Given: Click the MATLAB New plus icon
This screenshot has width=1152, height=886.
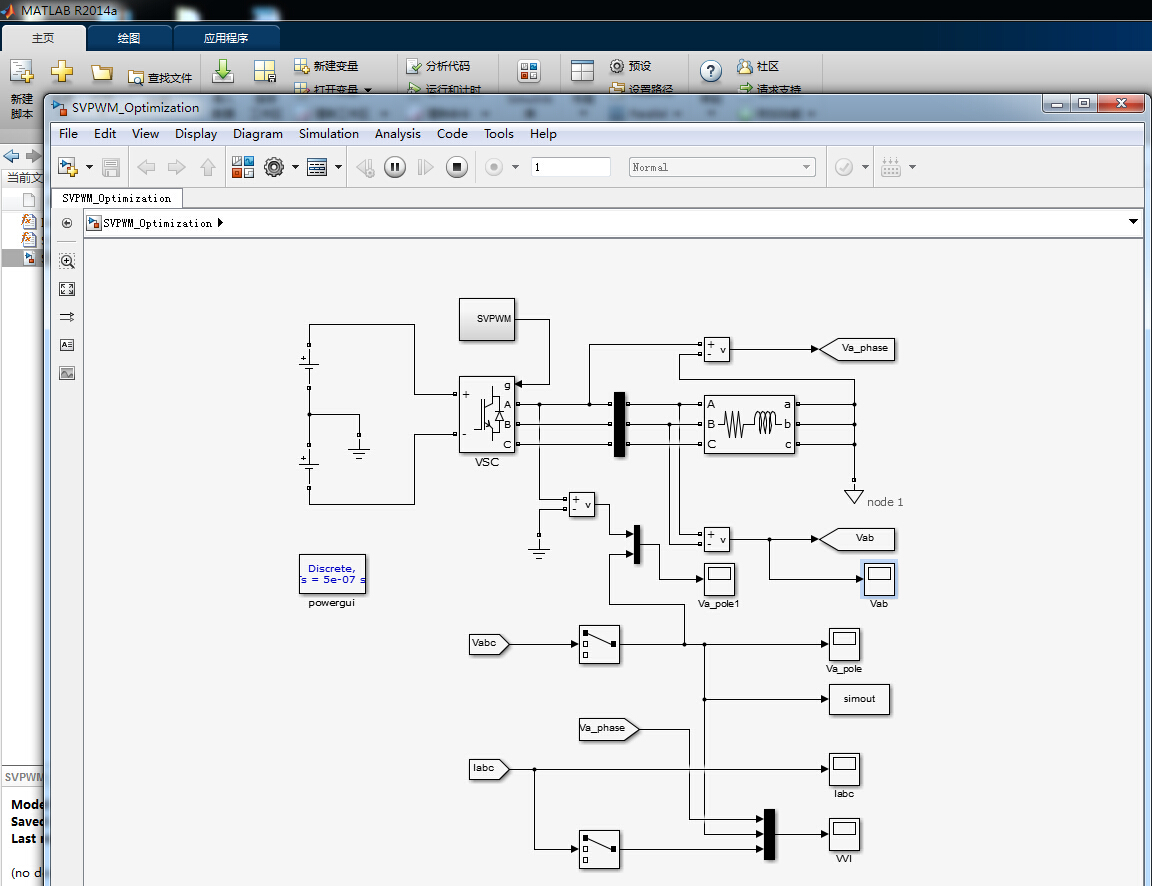Looking at the screenshot, I should coord(62,71).
